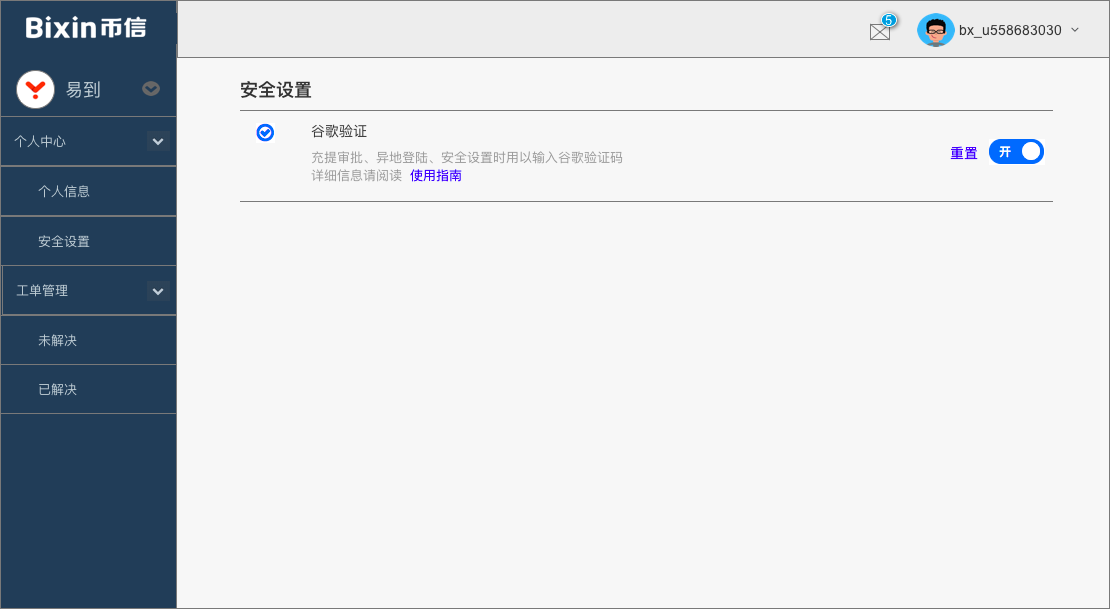Open the 未解决 tickets list
Viewport: 1110px width, 609px height.
pyautogui.click(x=57, y=340)
